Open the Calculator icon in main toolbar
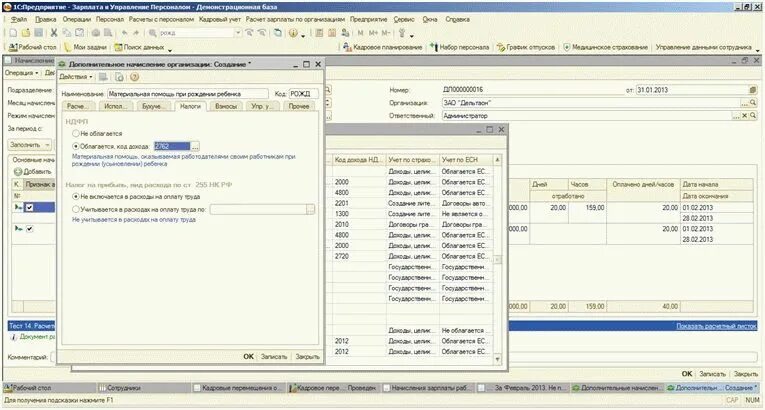Image resolution: width=765 pixels, height=410 pixels. pos(319,33)
